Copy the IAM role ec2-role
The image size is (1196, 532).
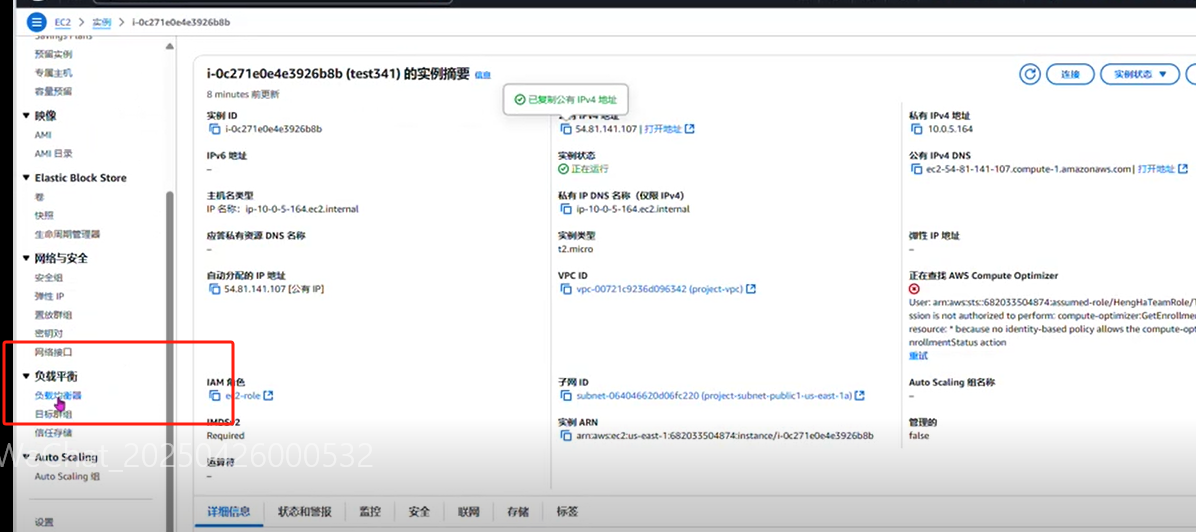[x=213, y=395]
